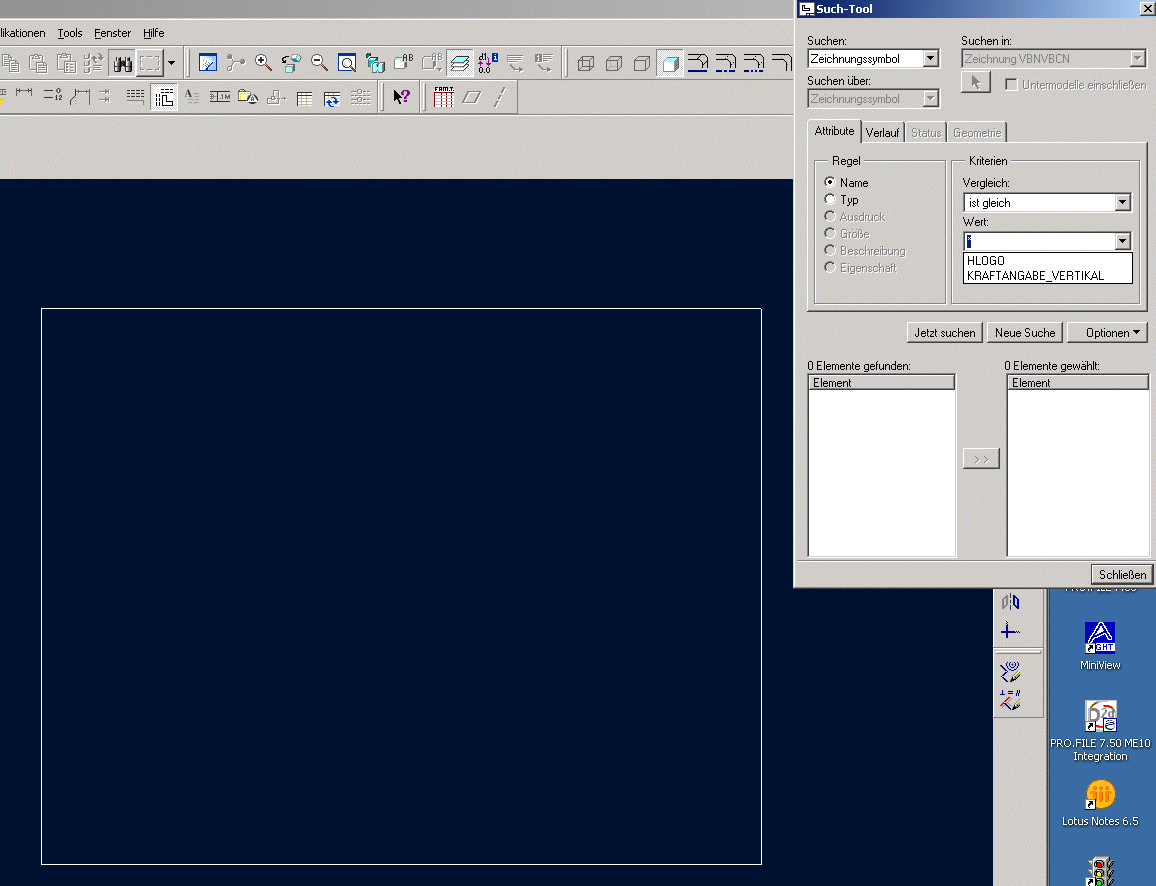1156x886 pixels.
Task: Open the binoculars search tool icon
Action: click(x=122, y=63)
